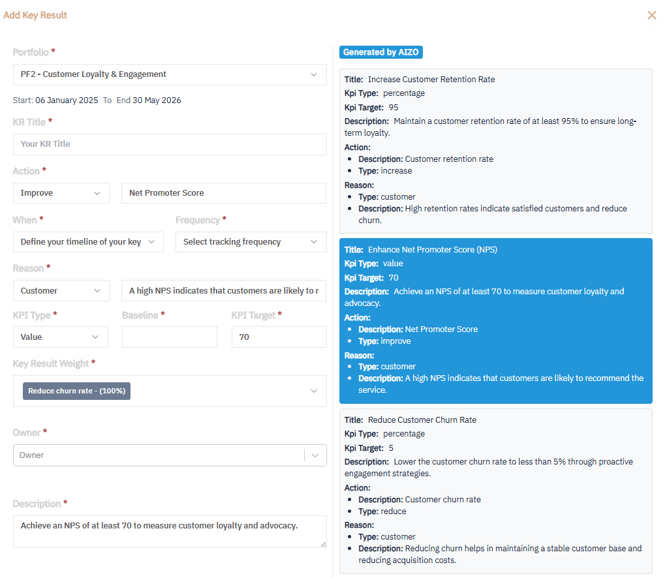Expand the When timeline dropdown
The width and height of the screenshot is (667, 578).
tap(88, 242)
